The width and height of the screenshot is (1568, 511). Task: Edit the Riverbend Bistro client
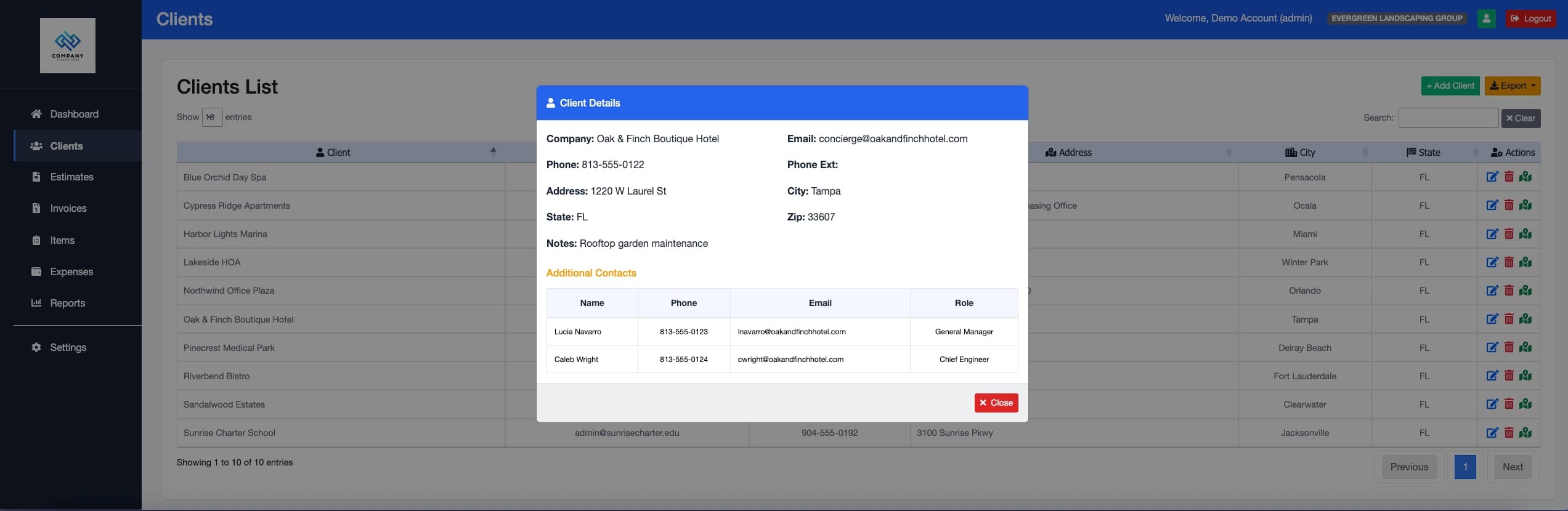coord(1492,375)
